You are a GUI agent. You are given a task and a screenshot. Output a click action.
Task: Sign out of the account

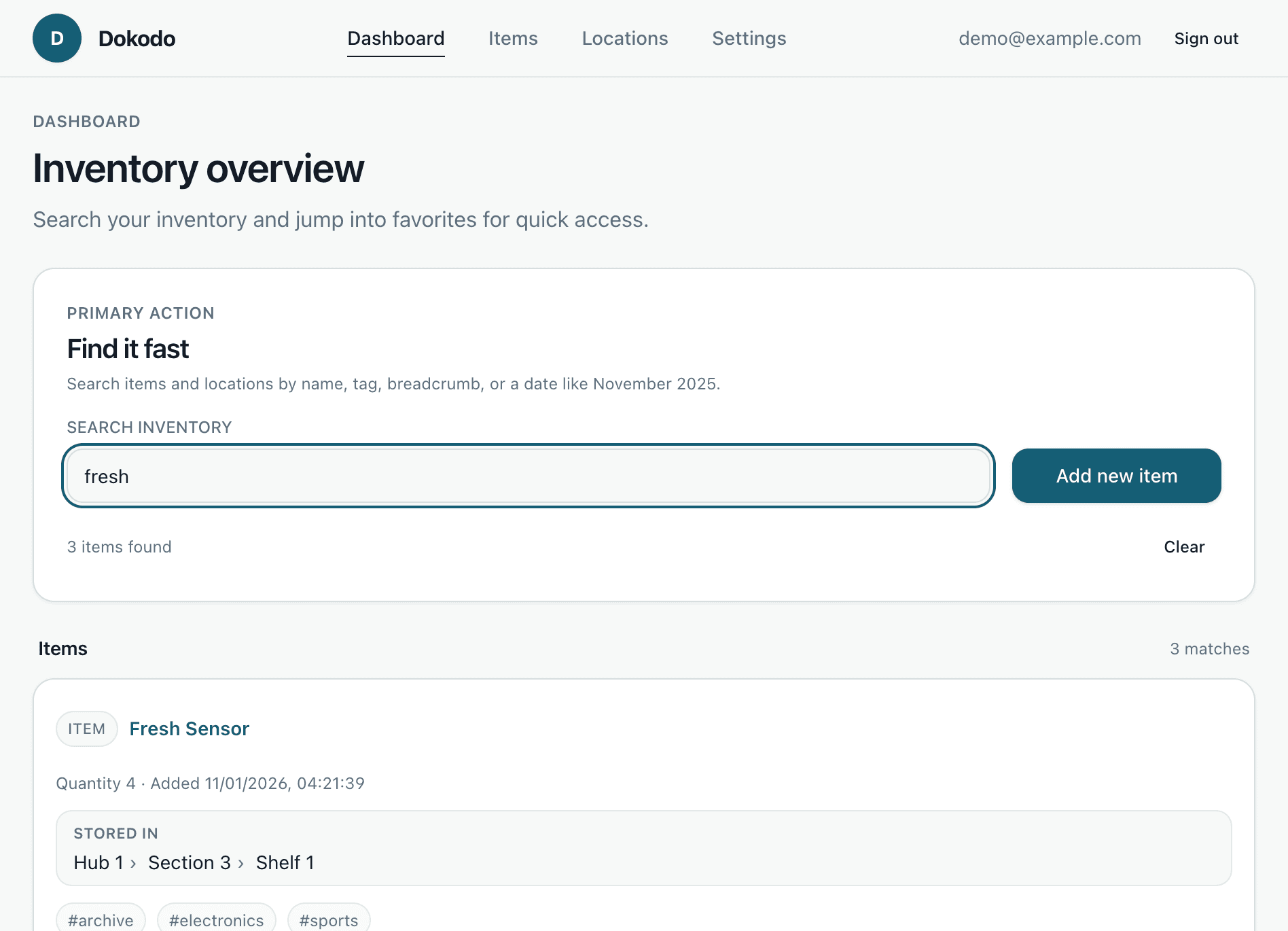1206,39
